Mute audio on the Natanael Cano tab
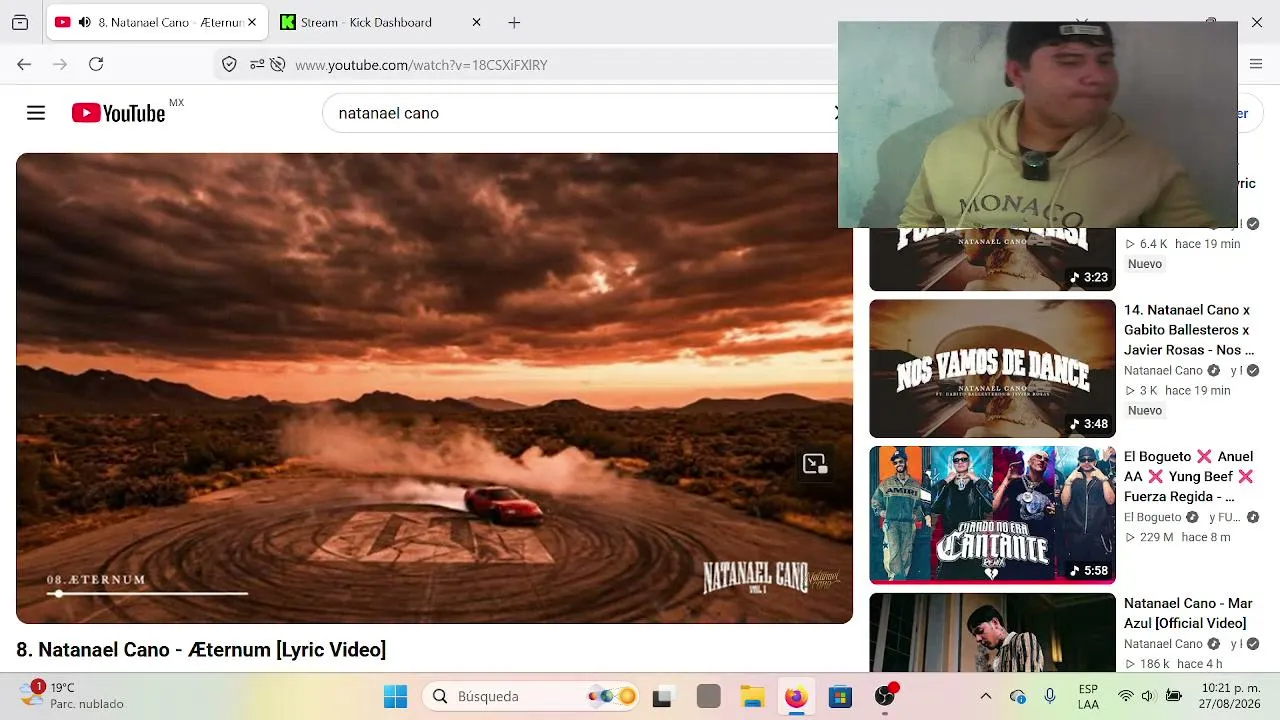 point(84,22)
